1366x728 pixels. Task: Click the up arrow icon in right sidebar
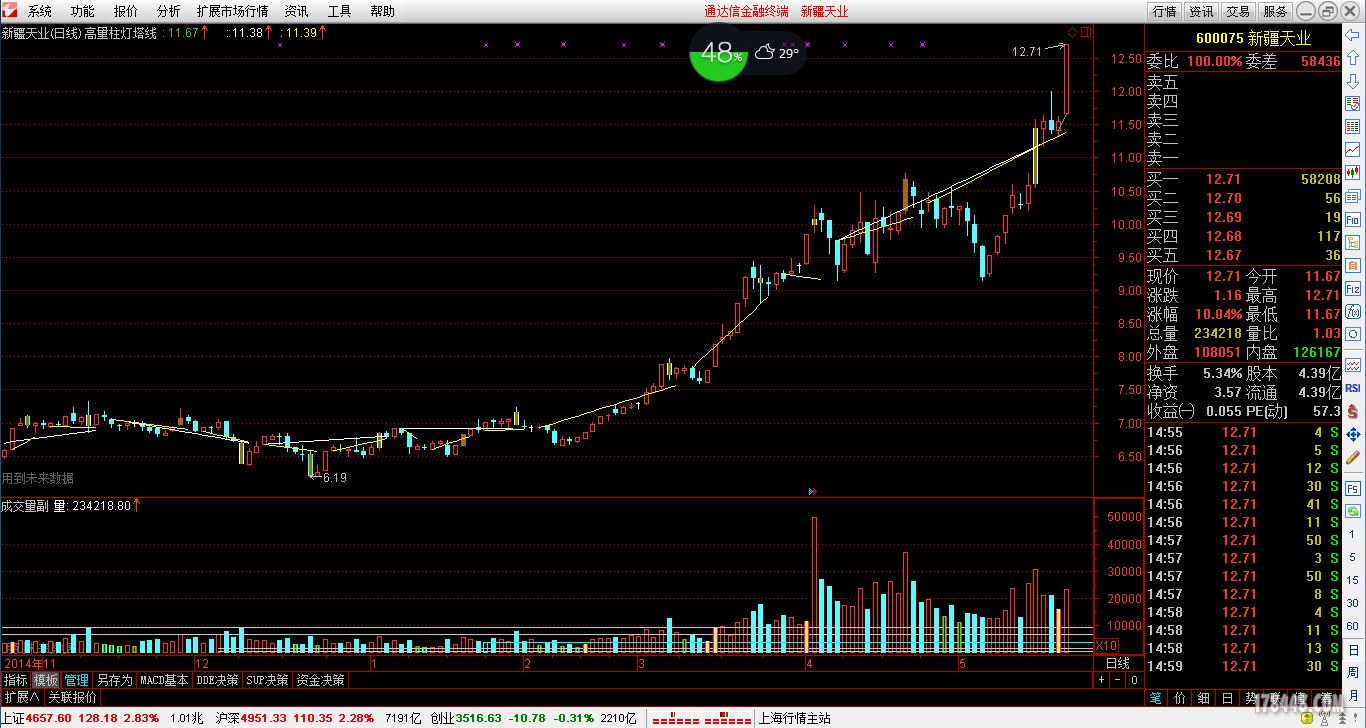(1353, 56)
